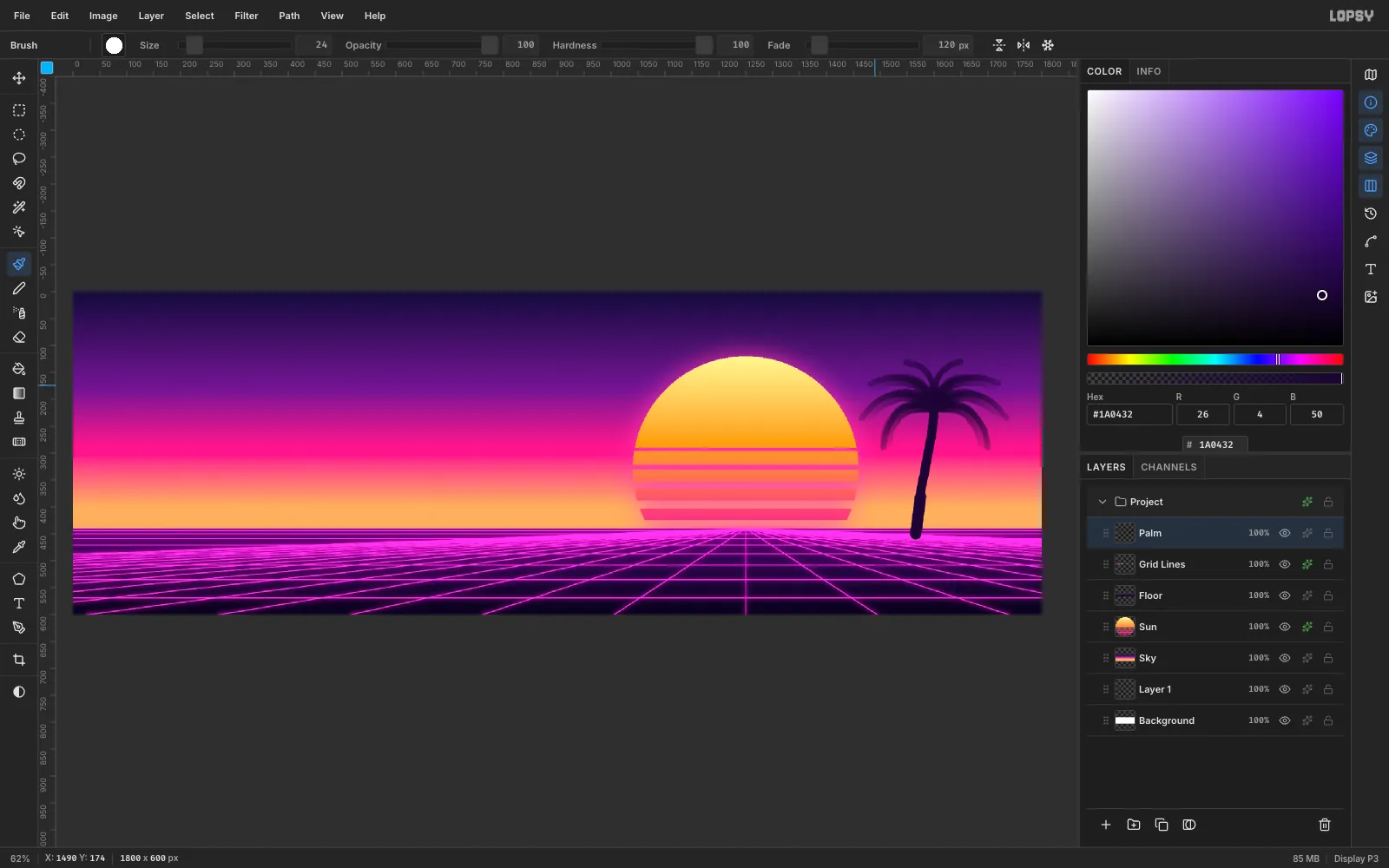Select the LAYERS tab
The height and width of the screenshot is (868, 1389).
(1106, 467)
